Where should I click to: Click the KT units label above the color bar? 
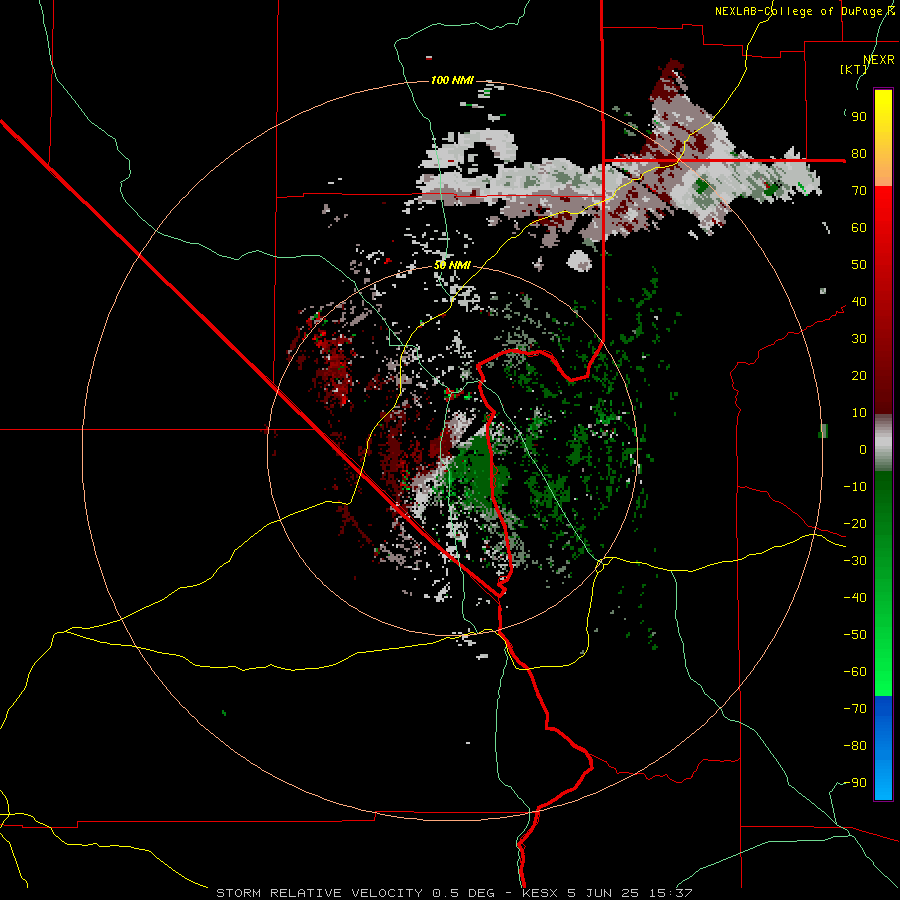[x=853, y=69]
